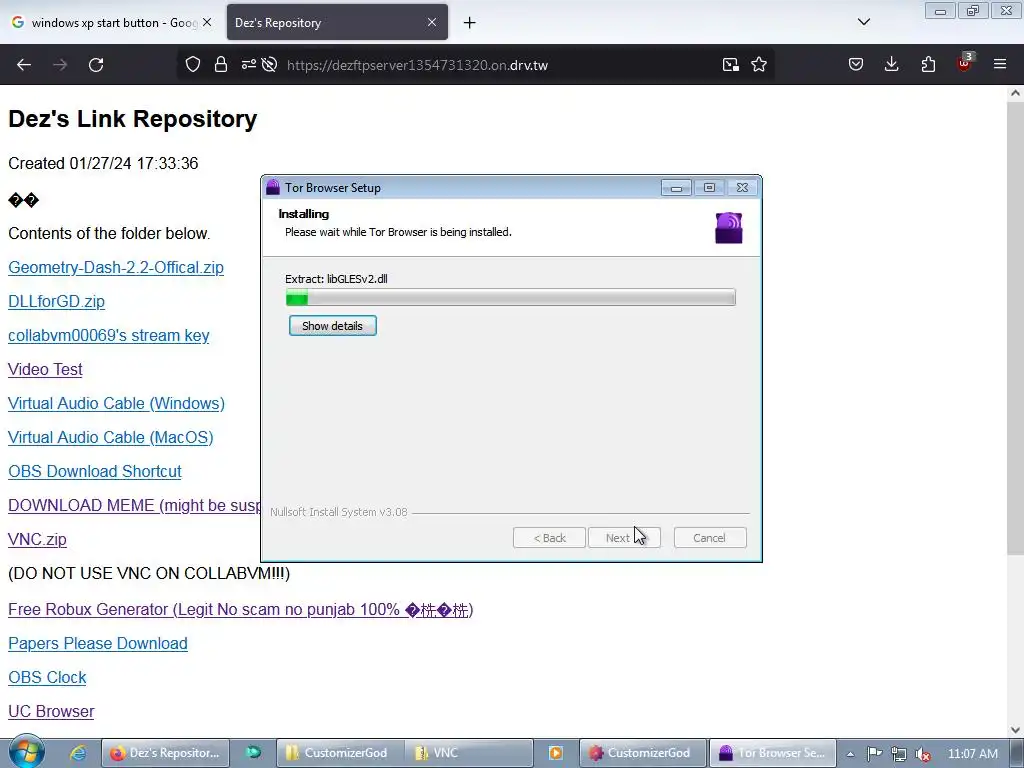Open the Pocket save icon

856,65
